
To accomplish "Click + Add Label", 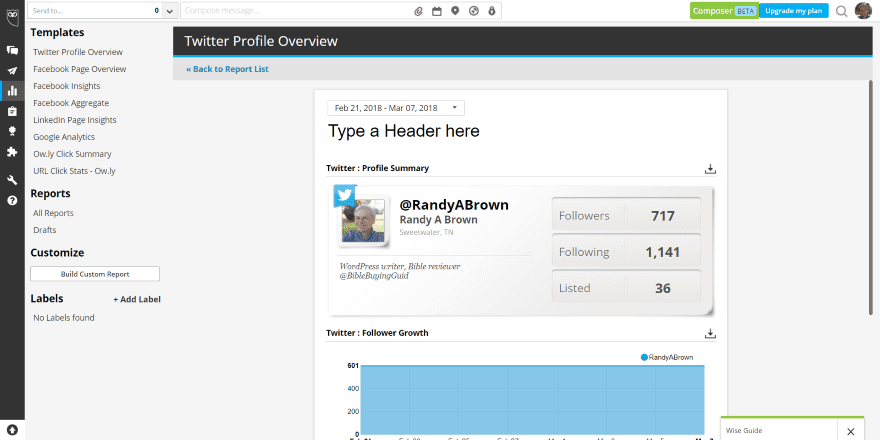I will point(137,299).
